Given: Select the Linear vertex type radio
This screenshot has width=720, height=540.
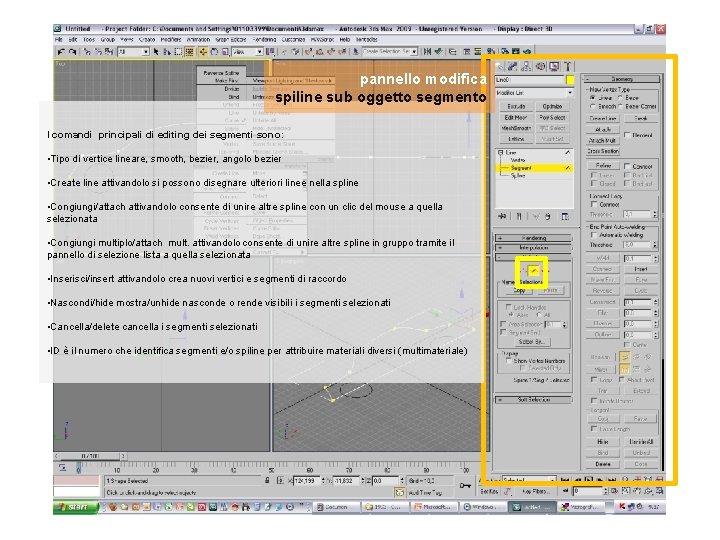Looking at the screenshot, I should (x=593, y=98).
